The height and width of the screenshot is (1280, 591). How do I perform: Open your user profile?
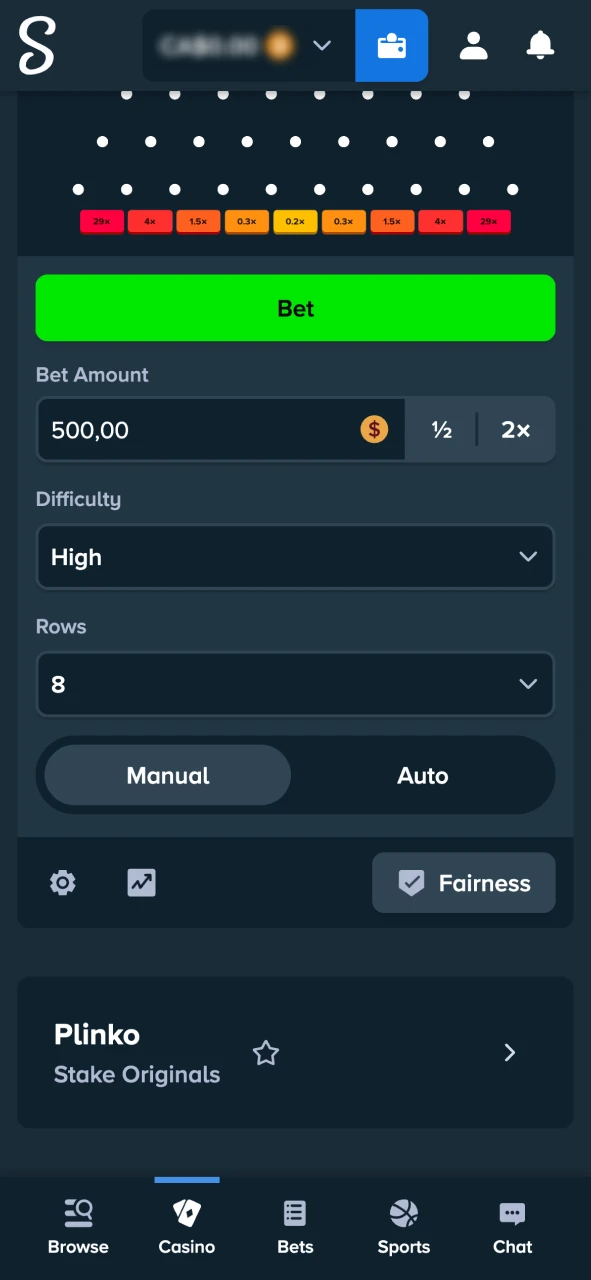click(x=473, y=45)
